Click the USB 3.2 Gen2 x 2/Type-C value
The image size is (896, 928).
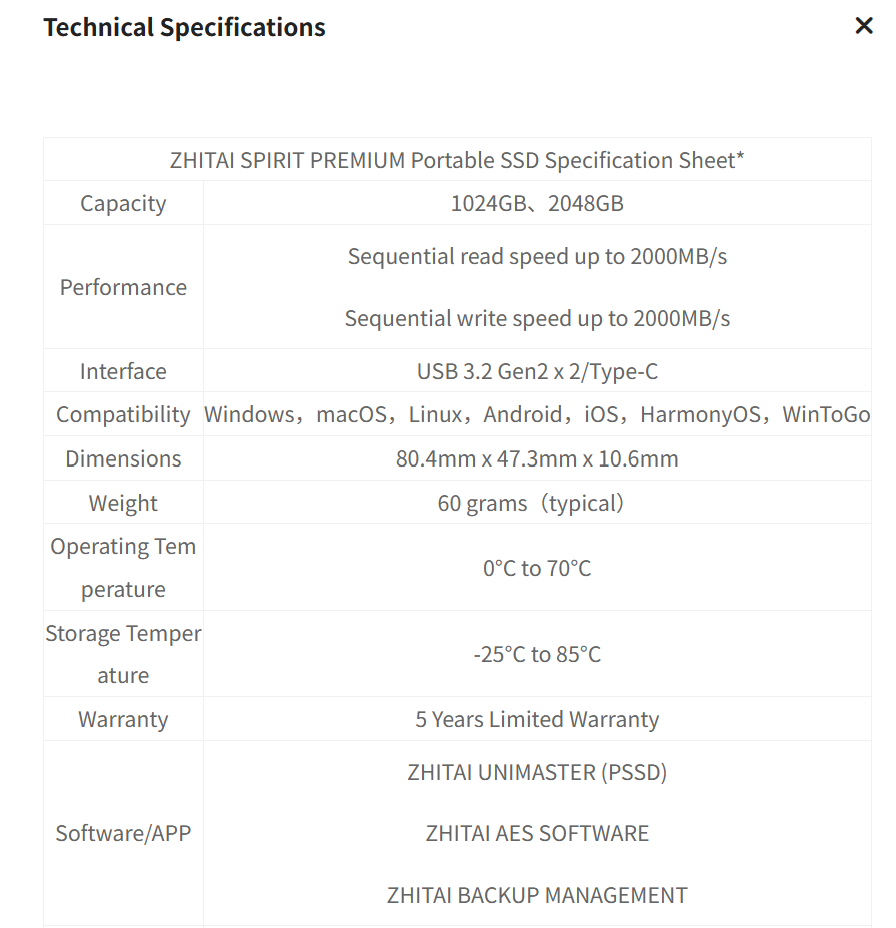[x=537, y=371]
